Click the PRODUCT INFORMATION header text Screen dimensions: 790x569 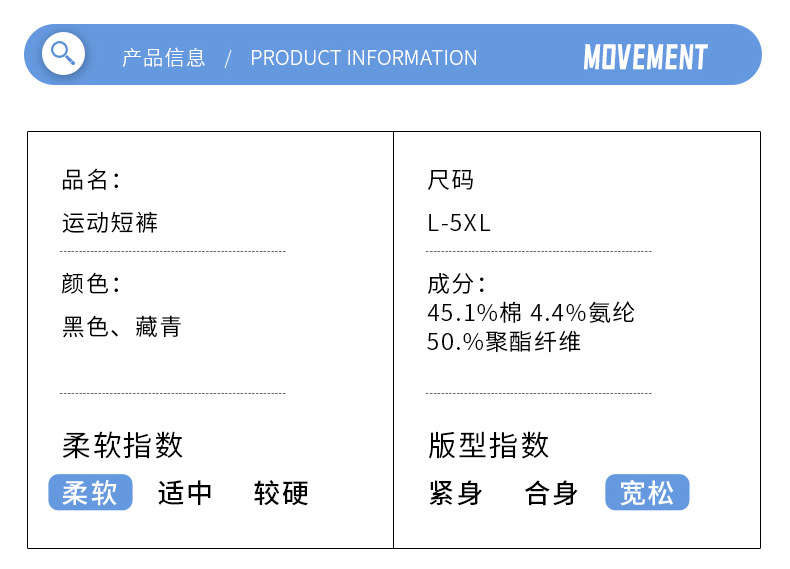click(x=363, y=58)
